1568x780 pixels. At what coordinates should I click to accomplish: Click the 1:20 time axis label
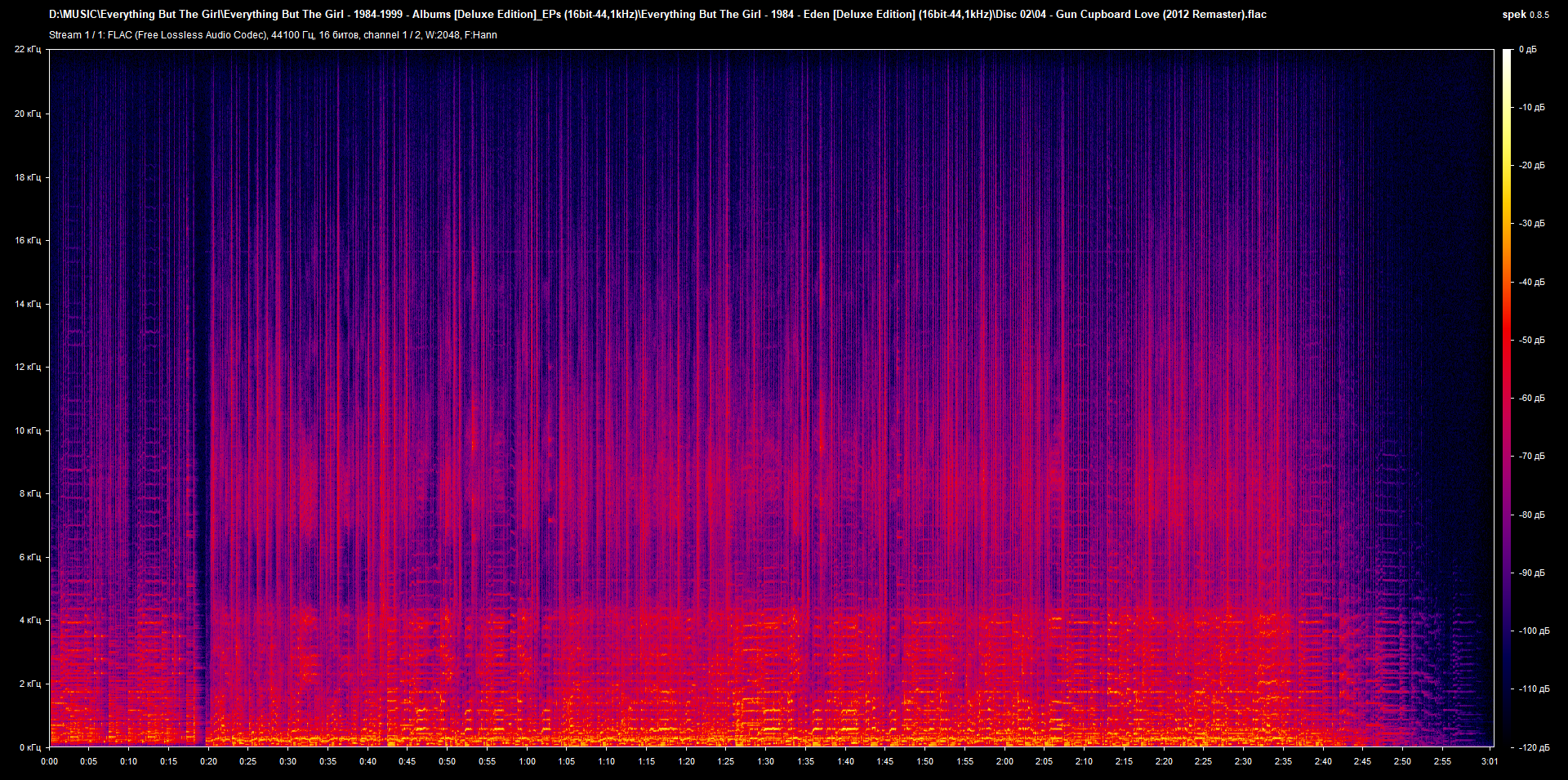687,762
